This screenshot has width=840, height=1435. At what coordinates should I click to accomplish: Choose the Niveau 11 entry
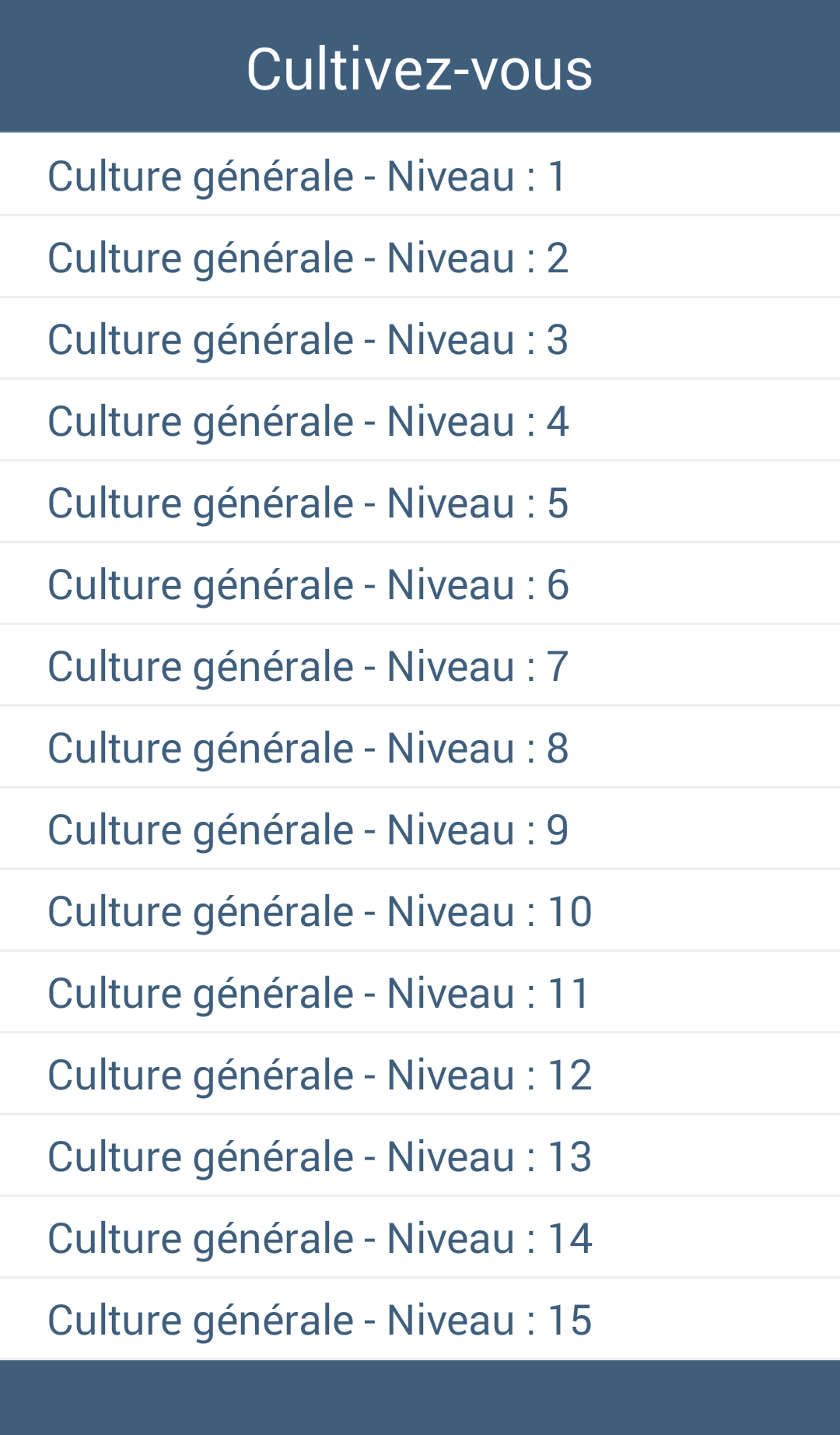(420, 992)
